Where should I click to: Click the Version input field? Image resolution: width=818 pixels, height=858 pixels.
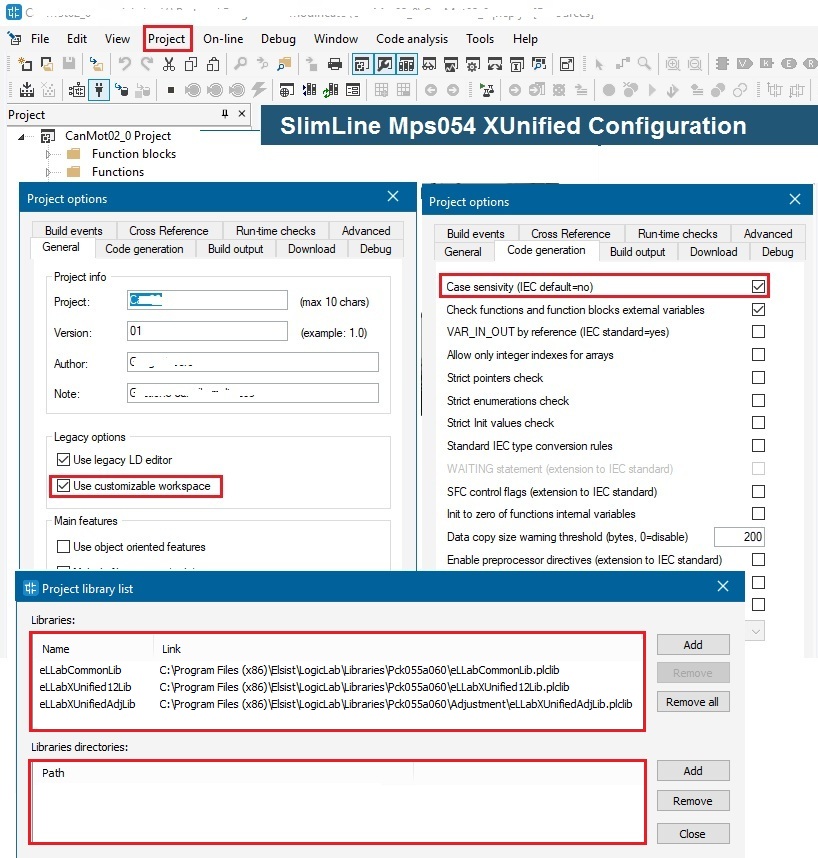coord(207,331)
